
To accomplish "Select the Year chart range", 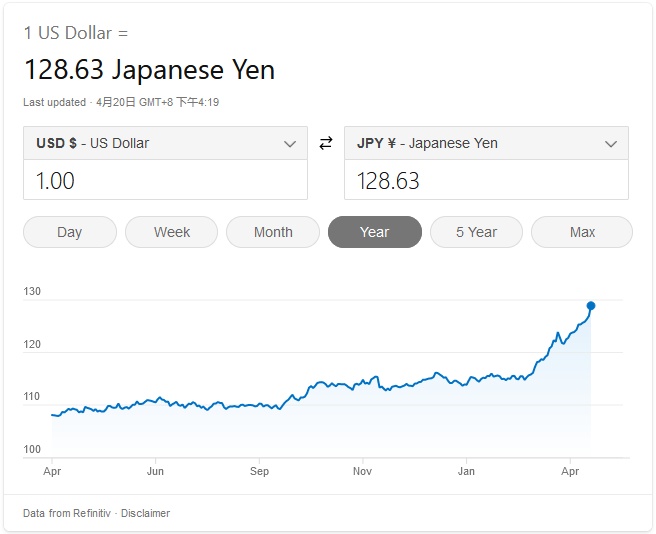I will coord(374,232).
